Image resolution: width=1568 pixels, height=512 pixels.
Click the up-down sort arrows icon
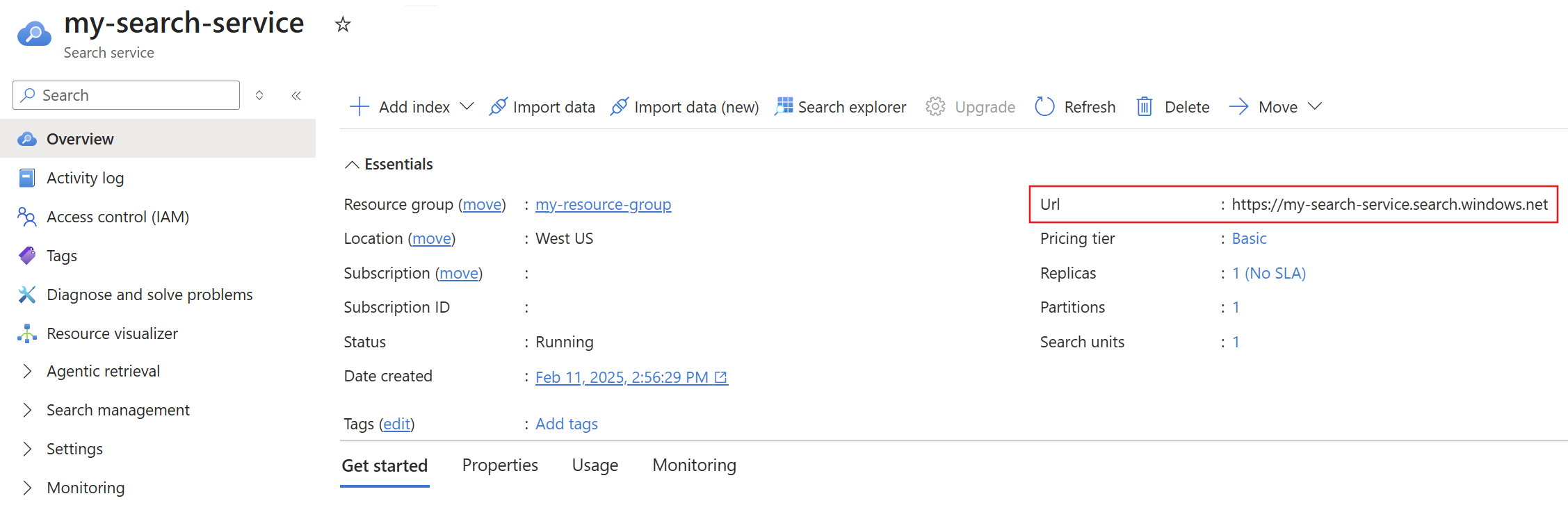coord(259,95)
